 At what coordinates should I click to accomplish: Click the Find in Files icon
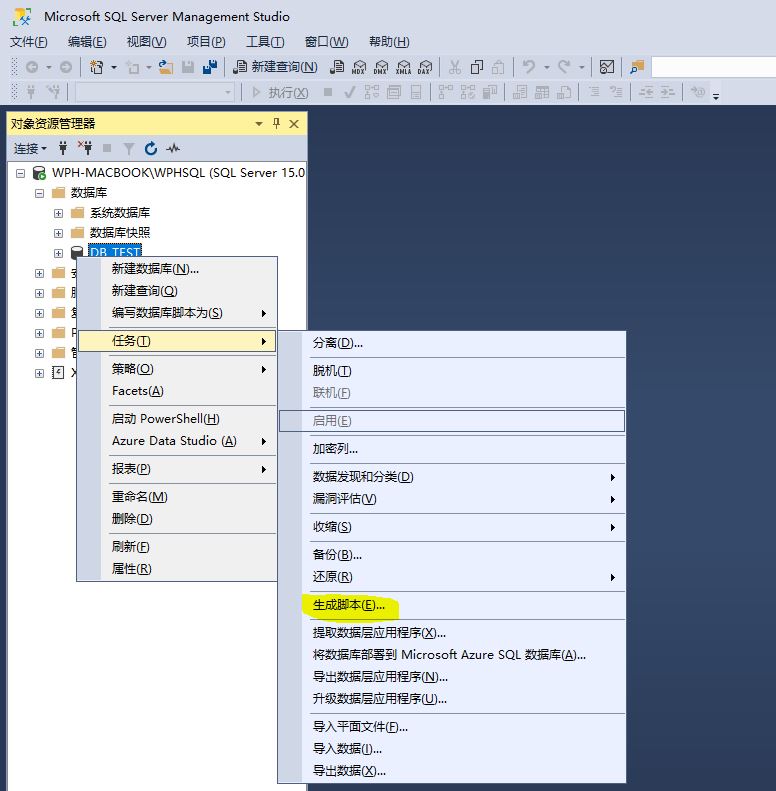coord(637,67)
